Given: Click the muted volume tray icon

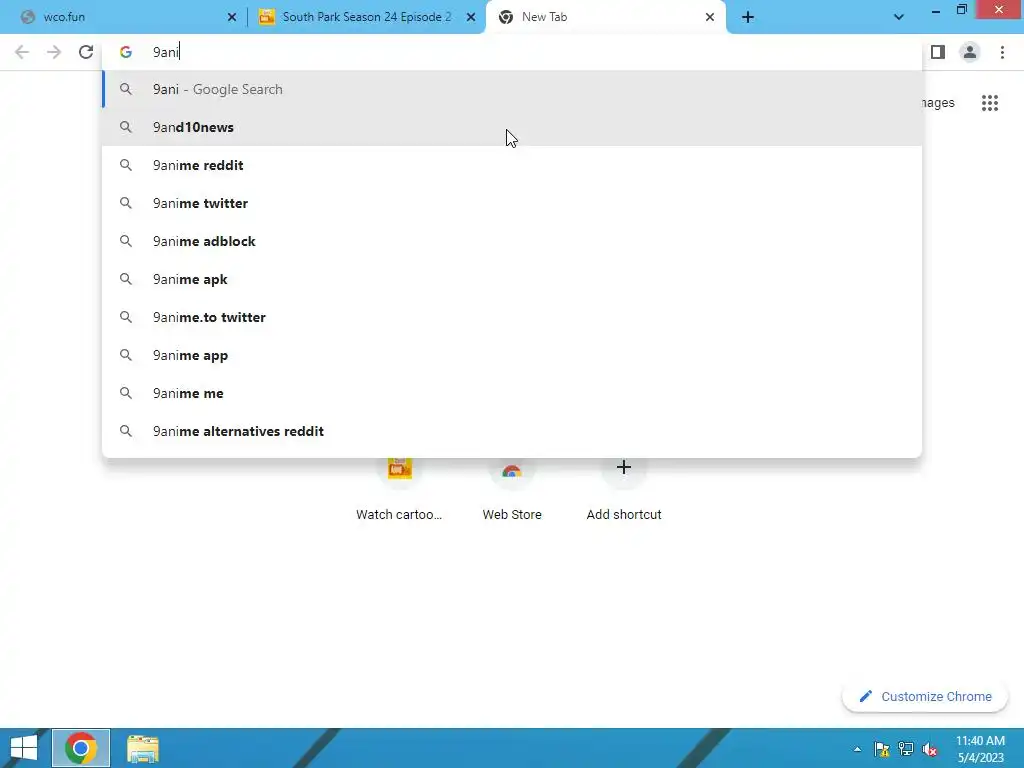Looking at the screenshot, I should click(930, 749).
